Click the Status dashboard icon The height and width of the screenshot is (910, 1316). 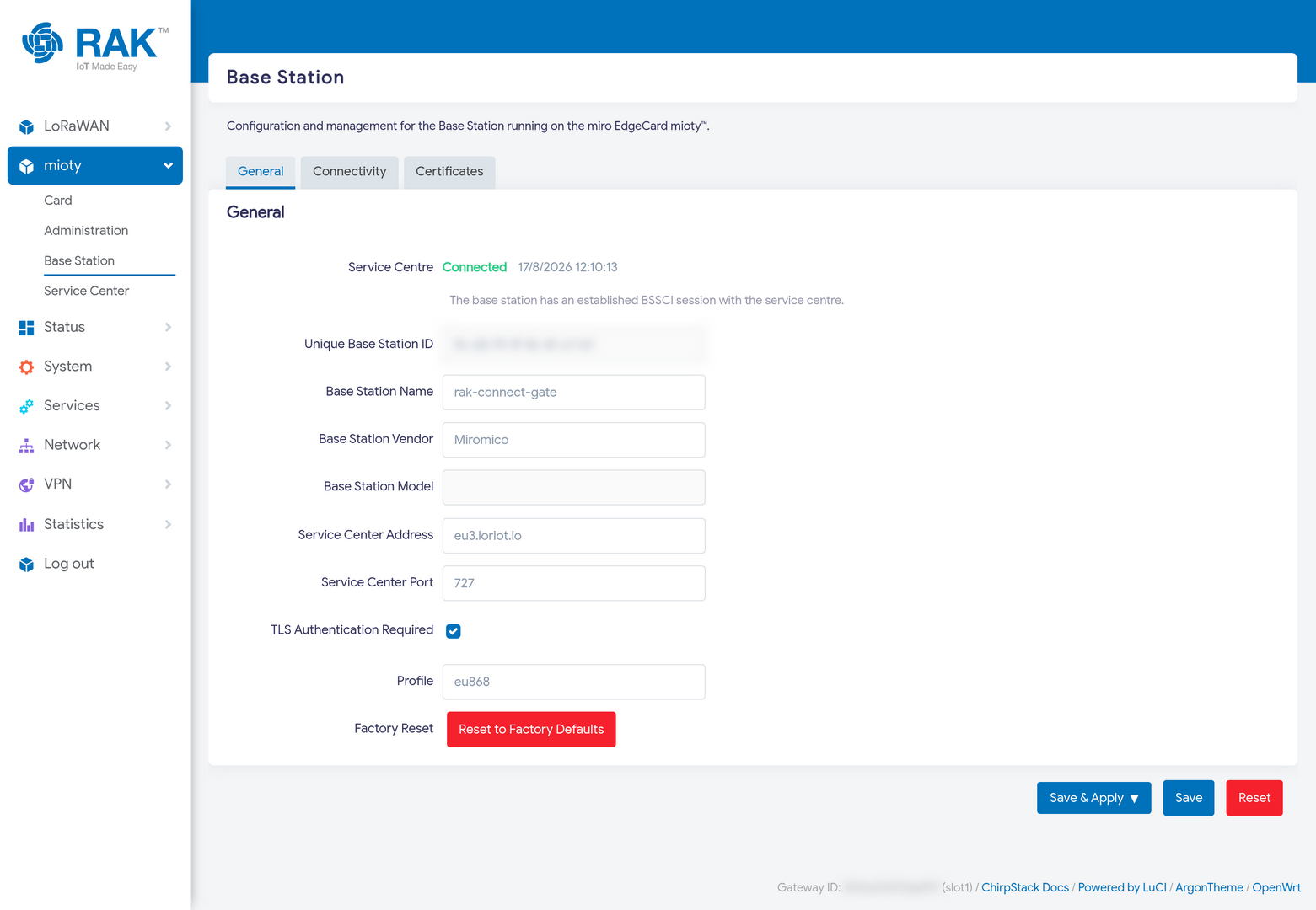click(27, 328)
